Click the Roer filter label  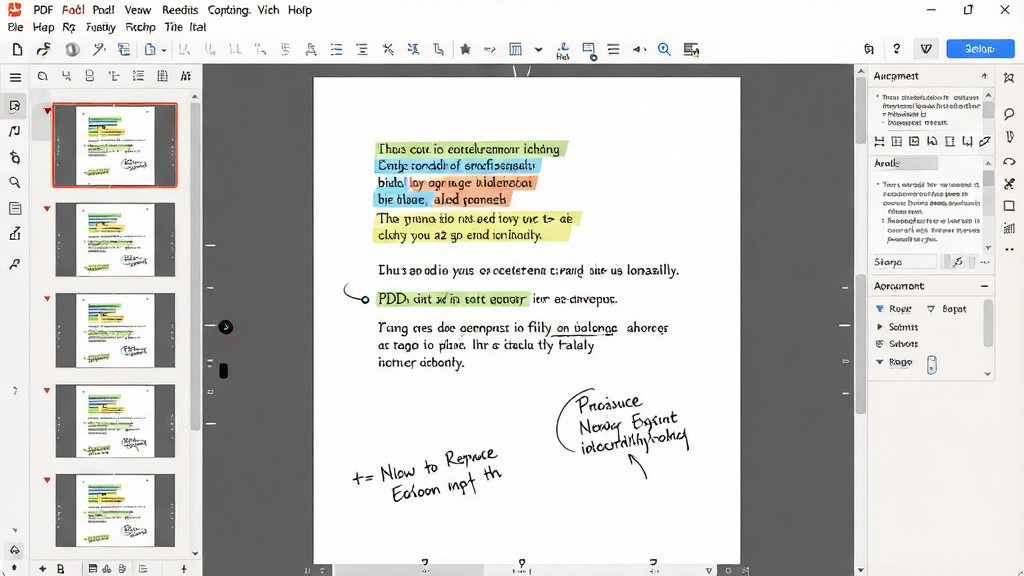coord(900,309)
